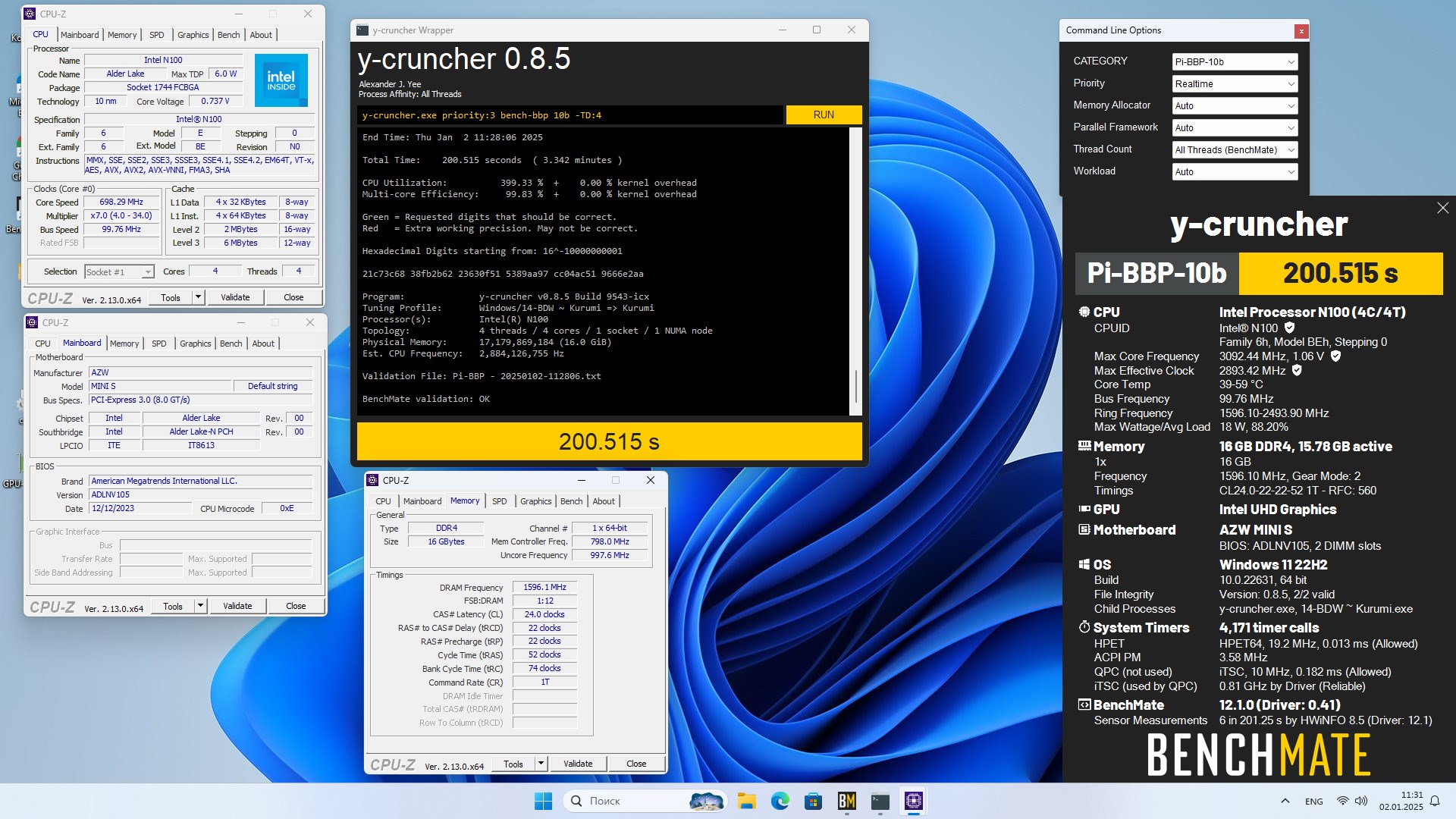Image resolution: width=1456 pixels, height=819 pixels.
Task: Open Bench tab in Memory CPU-Z window
Action: click(x=571, y=501)
